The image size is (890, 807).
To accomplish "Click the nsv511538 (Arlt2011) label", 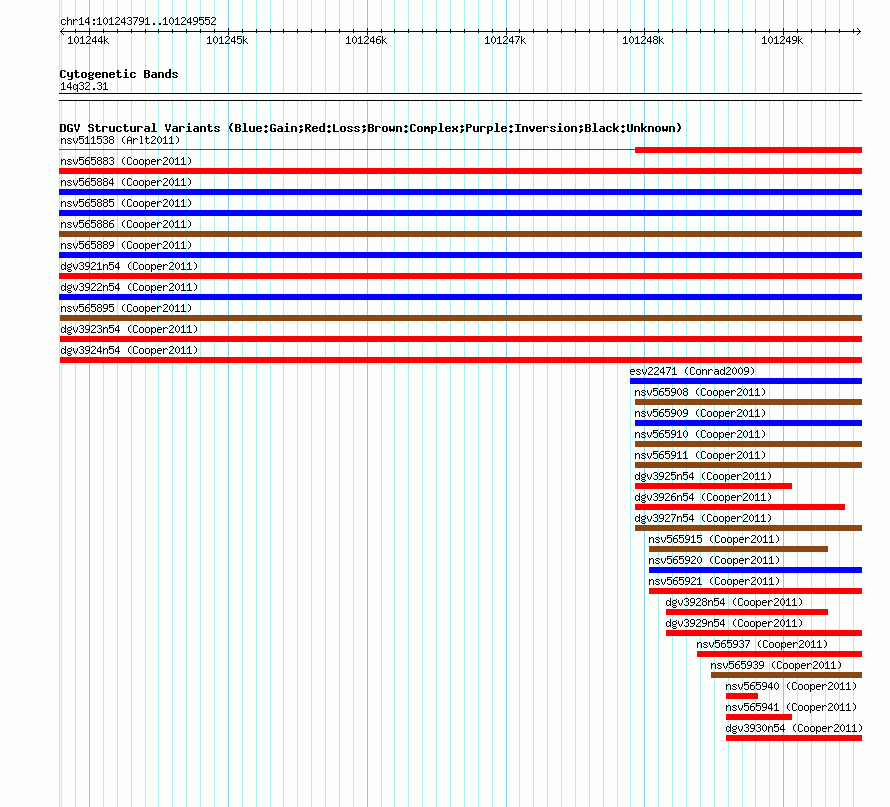I will 120,140.
